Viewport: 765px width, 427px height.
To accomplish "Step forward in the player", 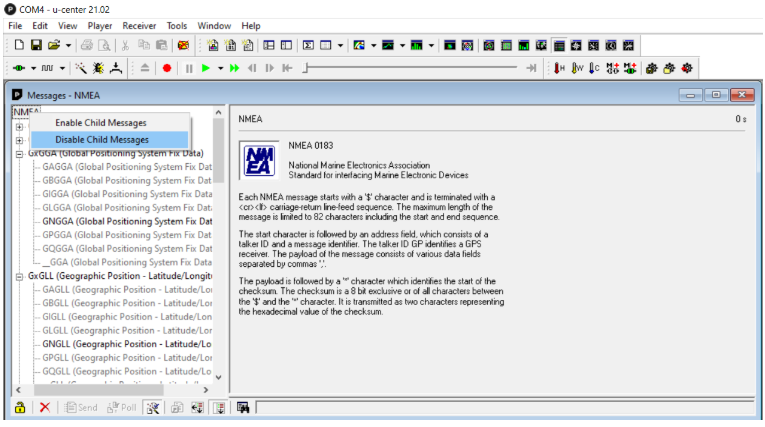I will tap(269, 68).
